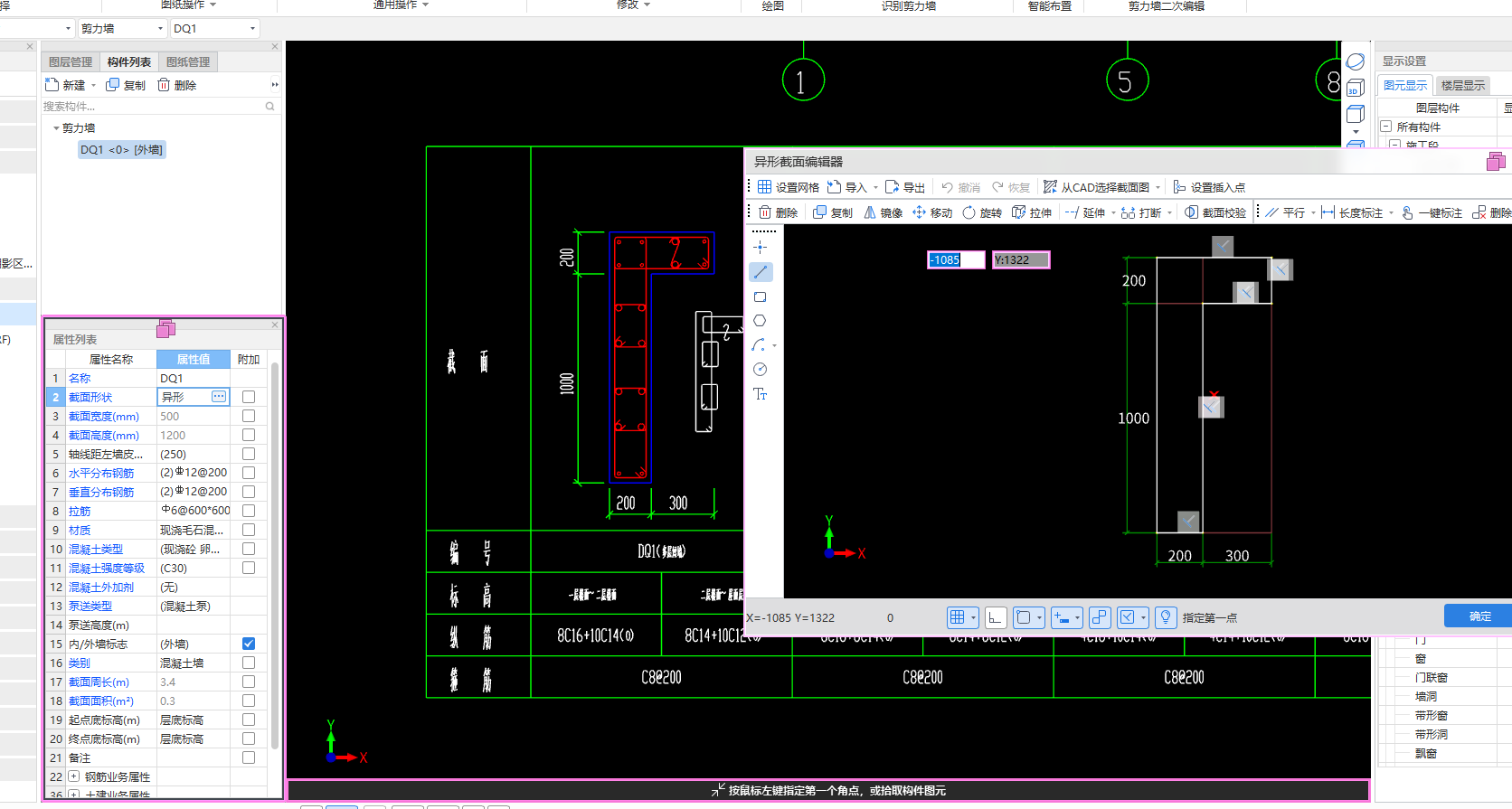The width and height of the screenshot is (1512, 809).
Task: Open the 剪力墙 type dropdown
Action: click(160, 29)
